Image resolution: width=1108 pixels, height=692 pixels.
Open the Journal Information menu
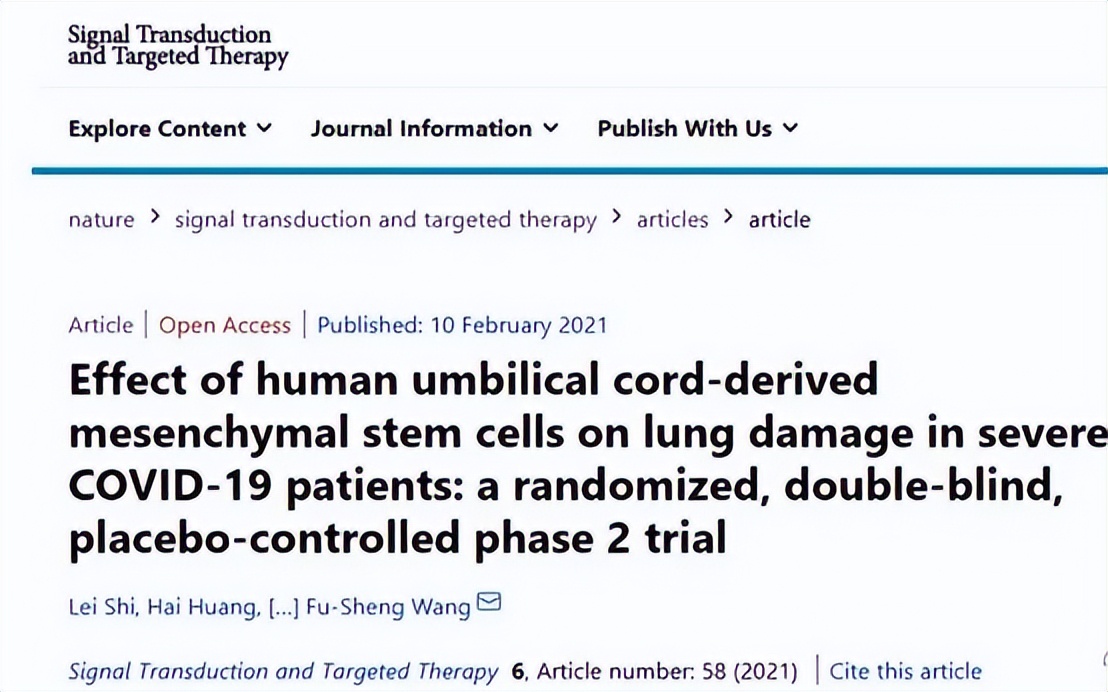[x=421, y=128]
